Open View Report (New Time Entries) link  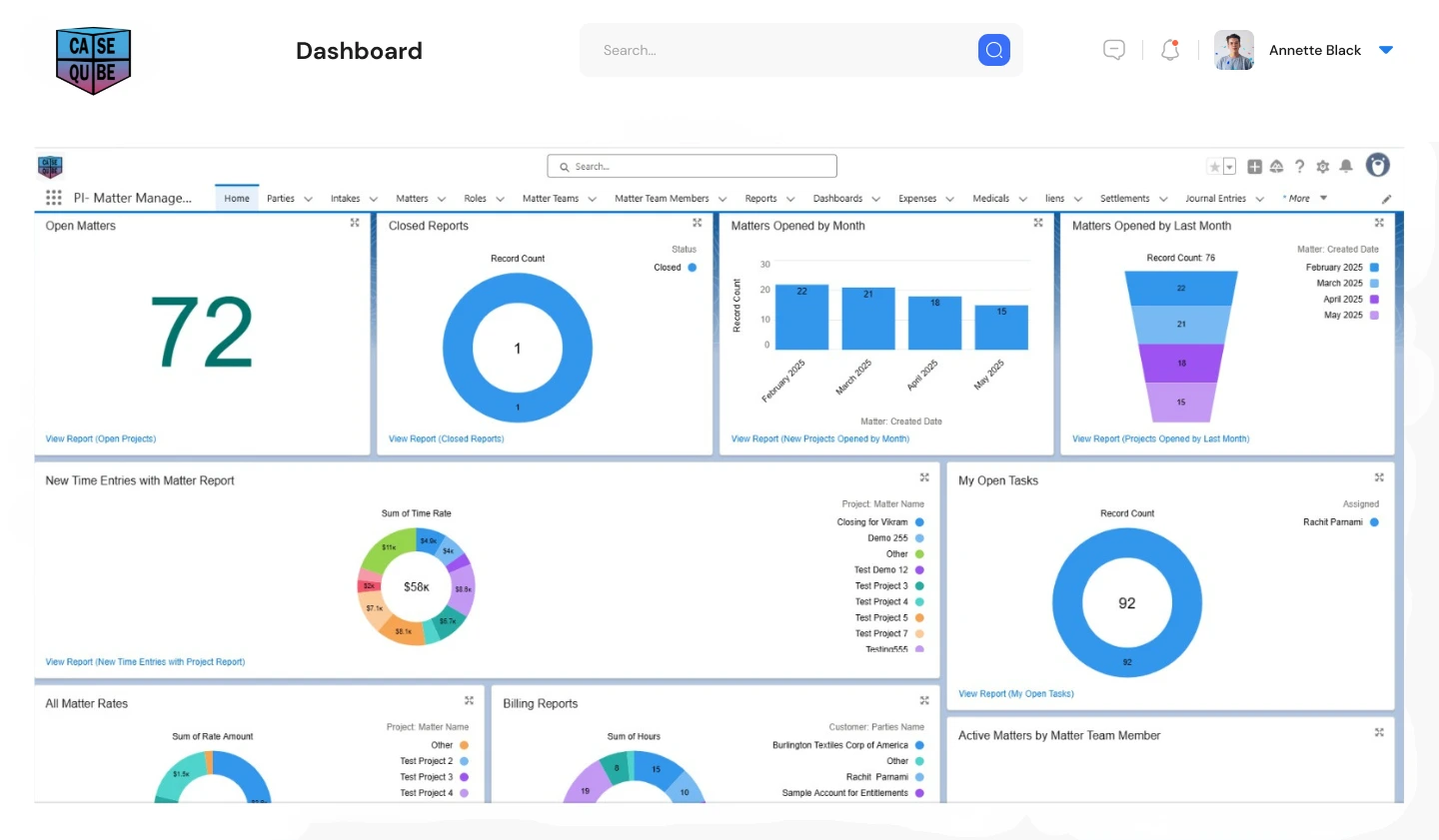[145, 661]
